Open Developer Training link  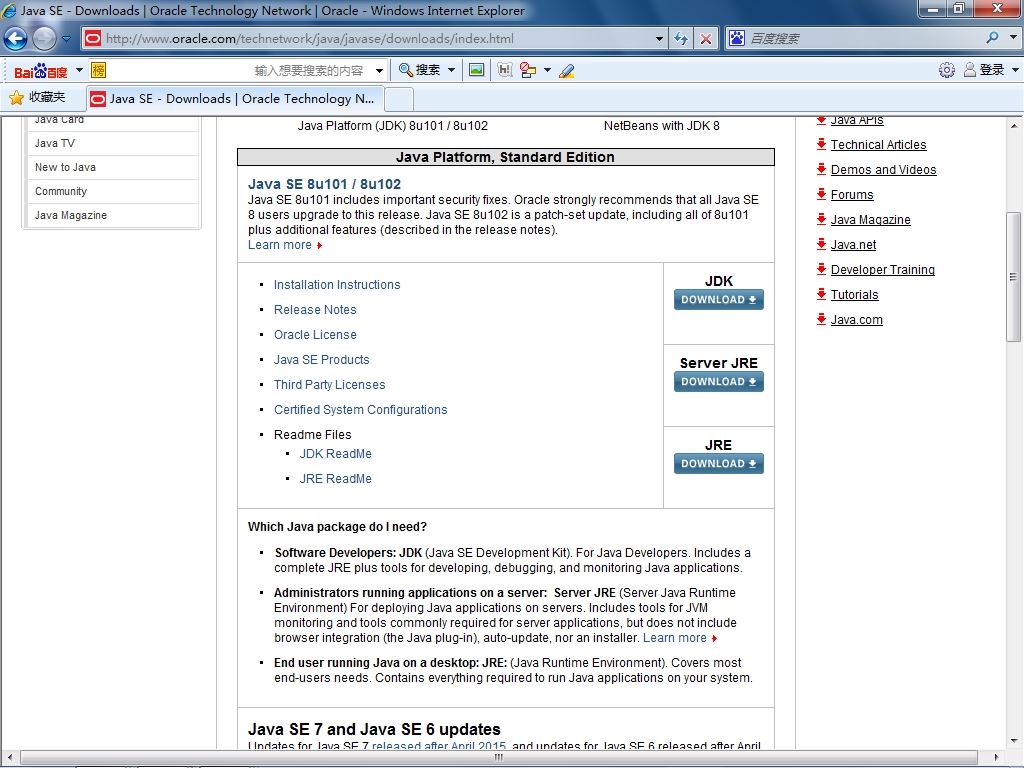tap(882, 270)
